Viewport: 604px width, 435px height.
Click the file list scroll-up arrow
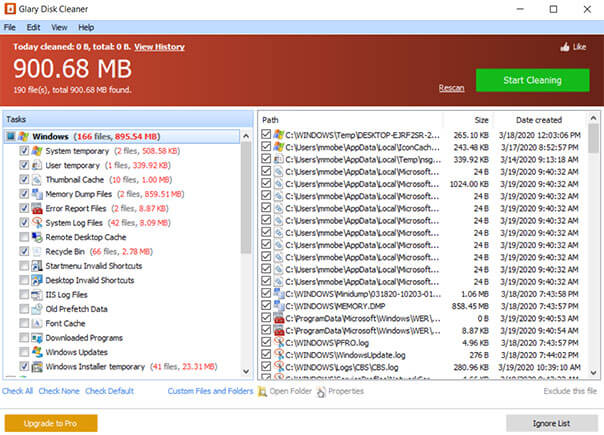[593, 118]
